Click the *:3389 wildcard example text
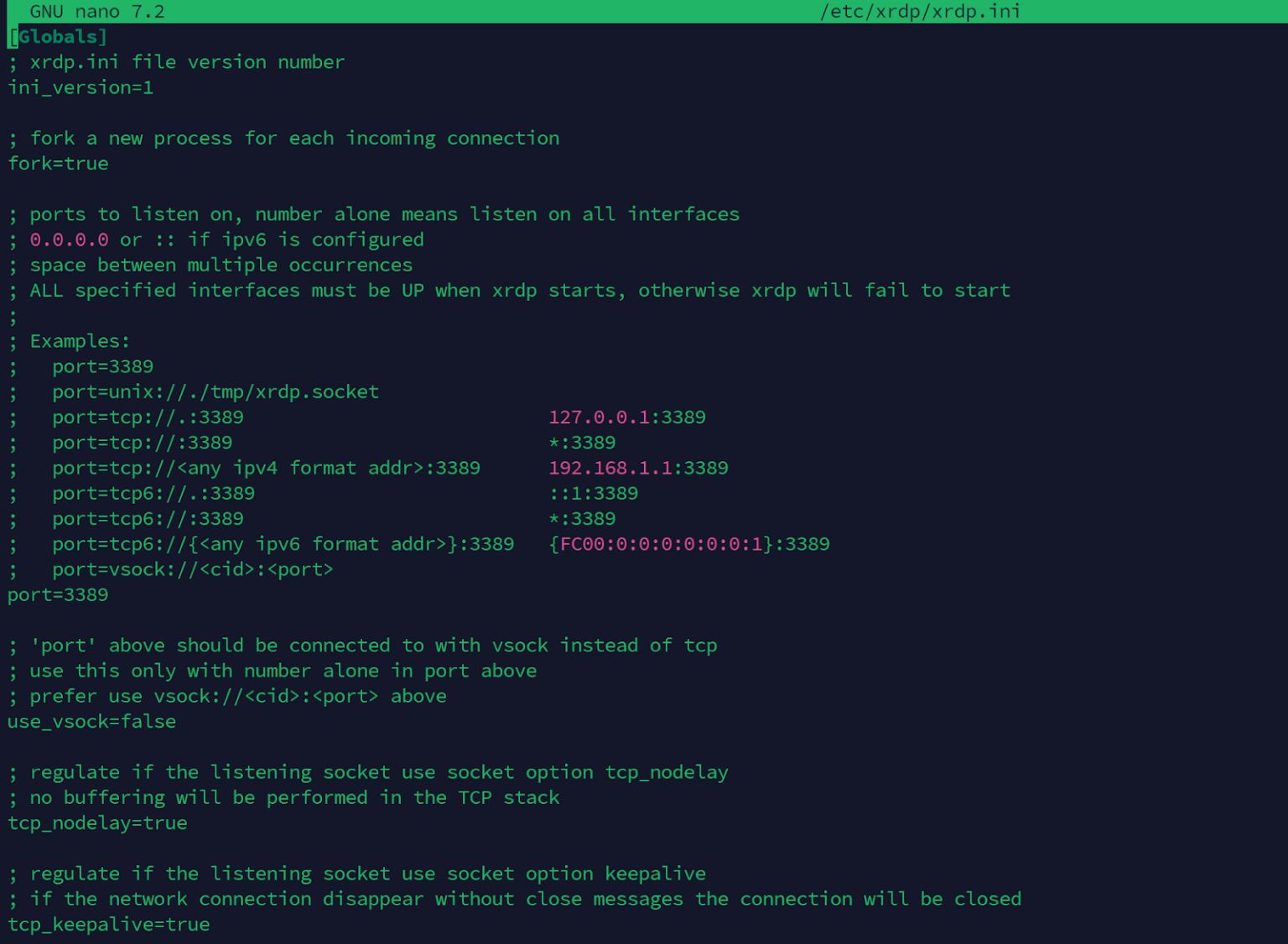This screenshot has width=1288, height=944. pyautogui.click(x=581, y=443)
